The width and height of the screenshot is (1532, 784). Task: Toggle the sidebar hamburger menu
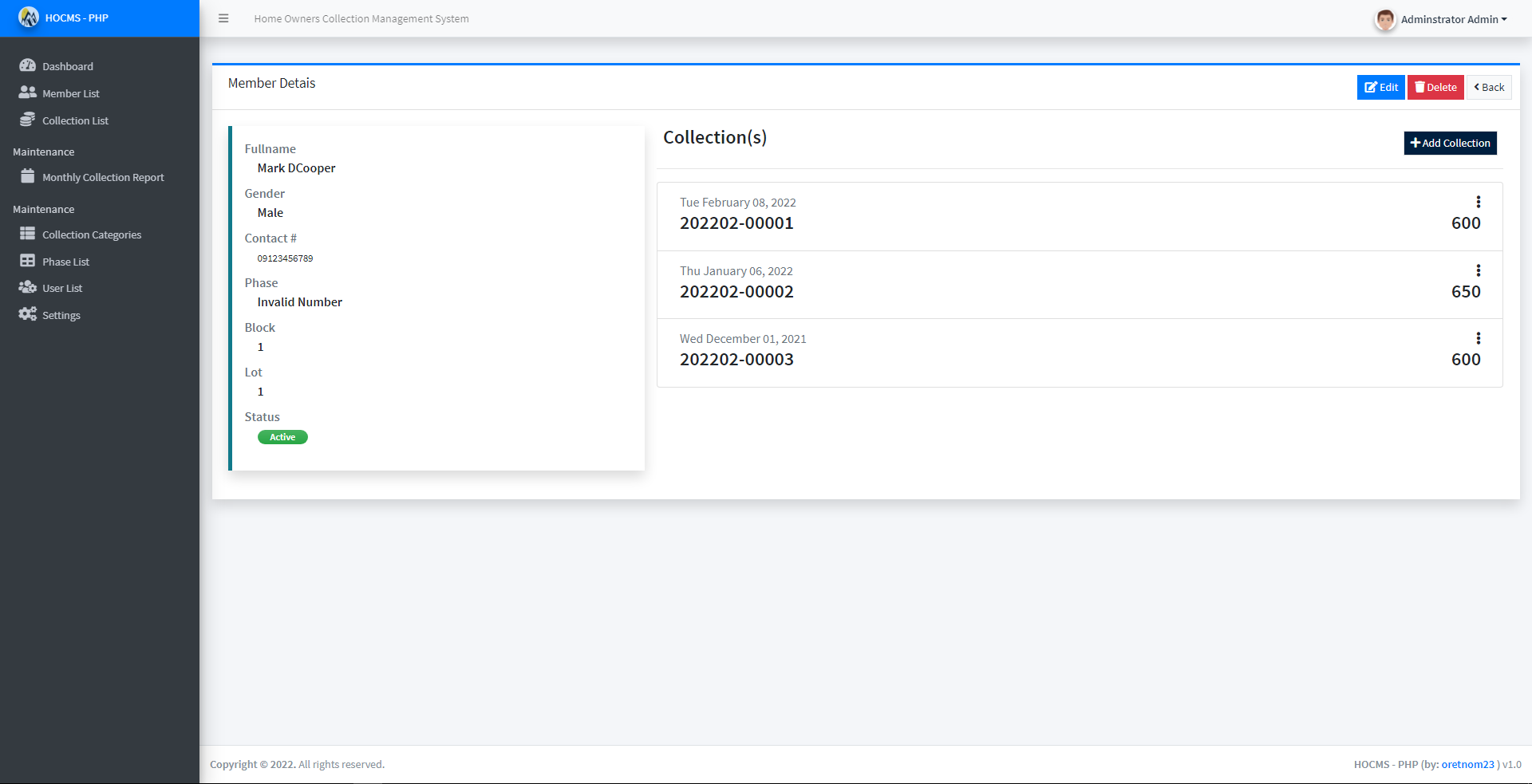(x=223, y=18)
